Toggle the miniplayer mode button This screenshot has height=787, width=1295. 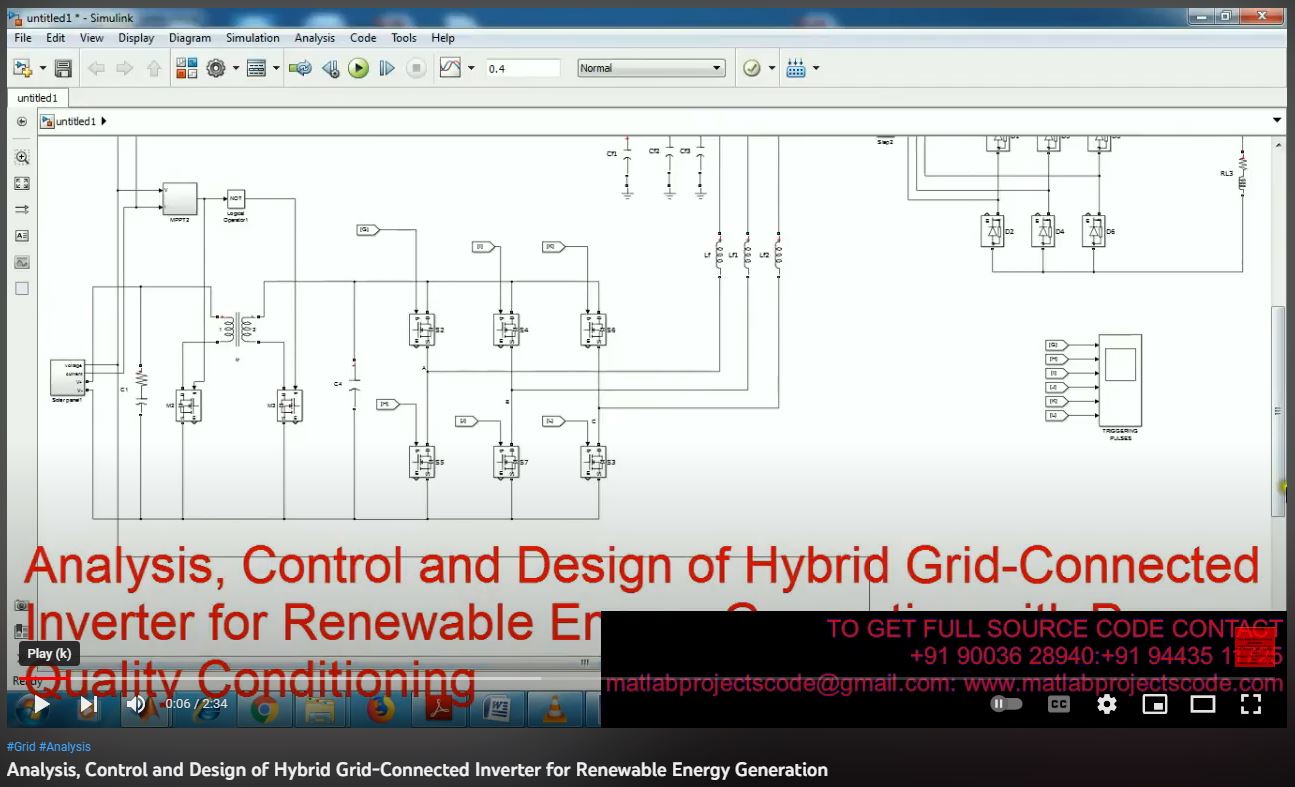pos(1154,704)
